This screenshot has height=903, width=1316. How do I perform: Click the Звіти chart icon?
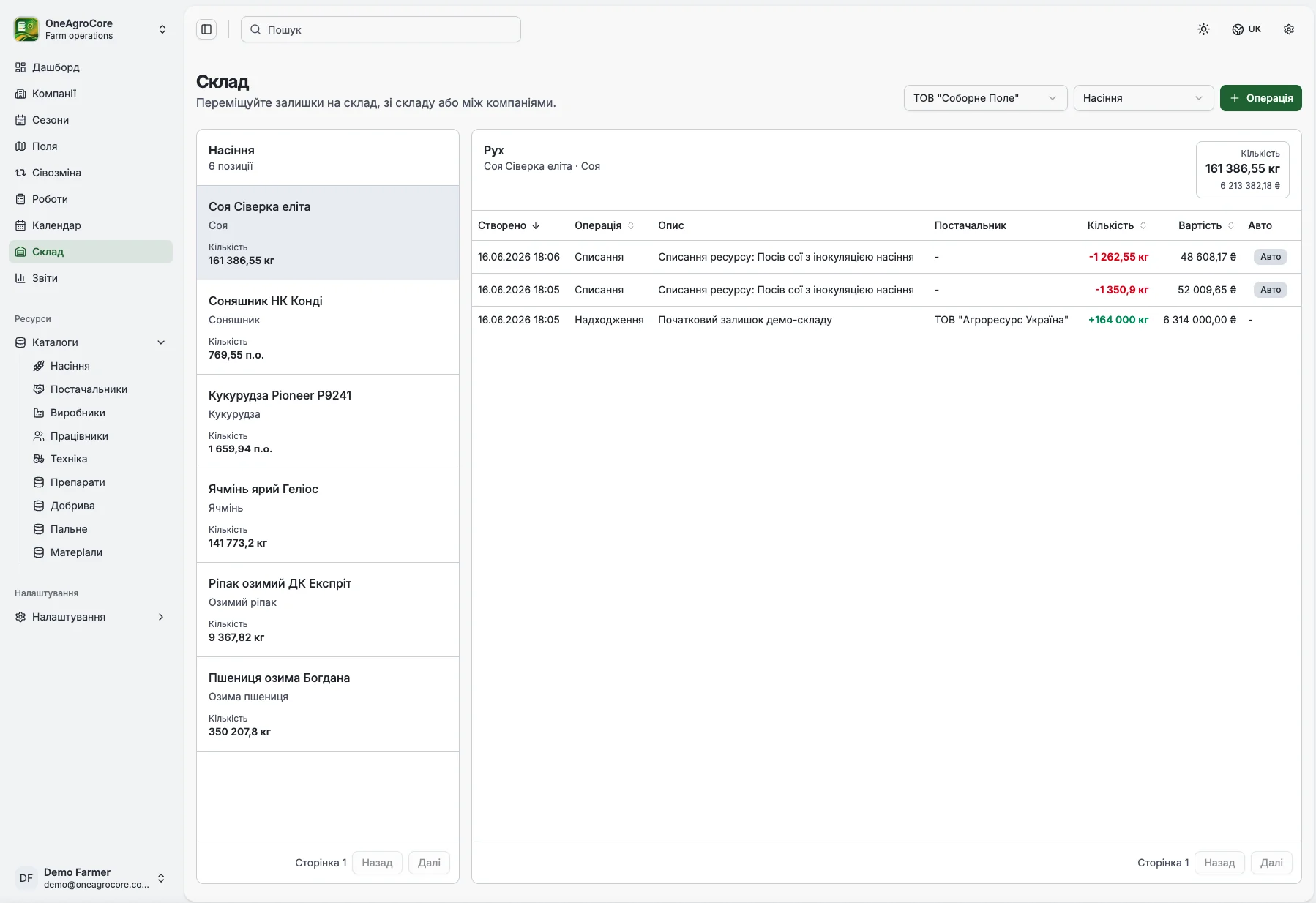pos(20,278)
